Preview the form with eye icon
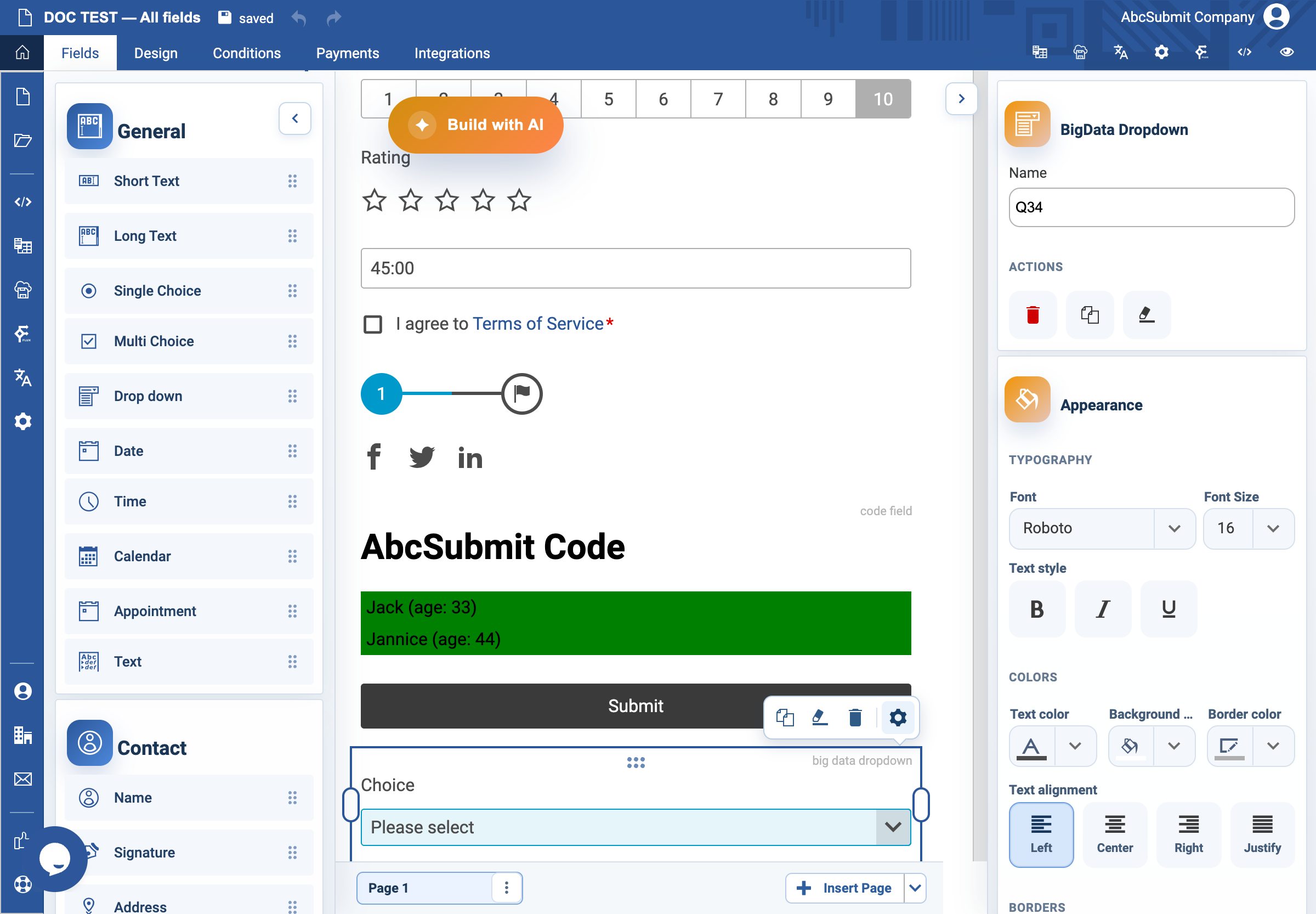 pyautogui.click(x=1287, y=53)
